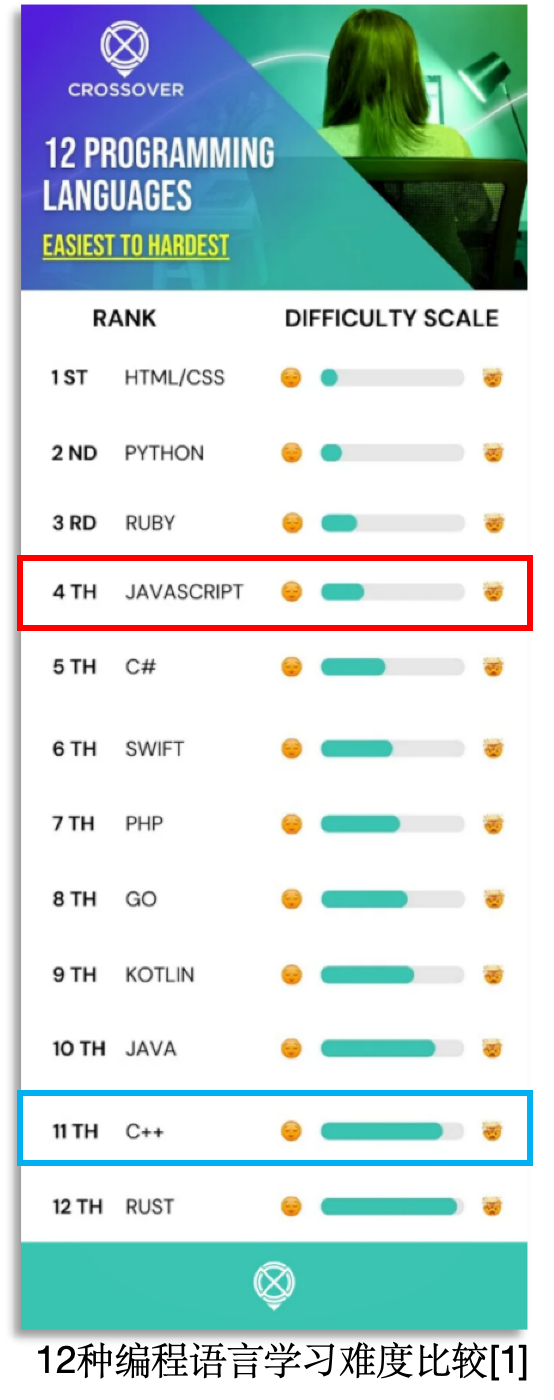
Task: Click the exploding-head emoji in JavaScript row
Action: 492,592
